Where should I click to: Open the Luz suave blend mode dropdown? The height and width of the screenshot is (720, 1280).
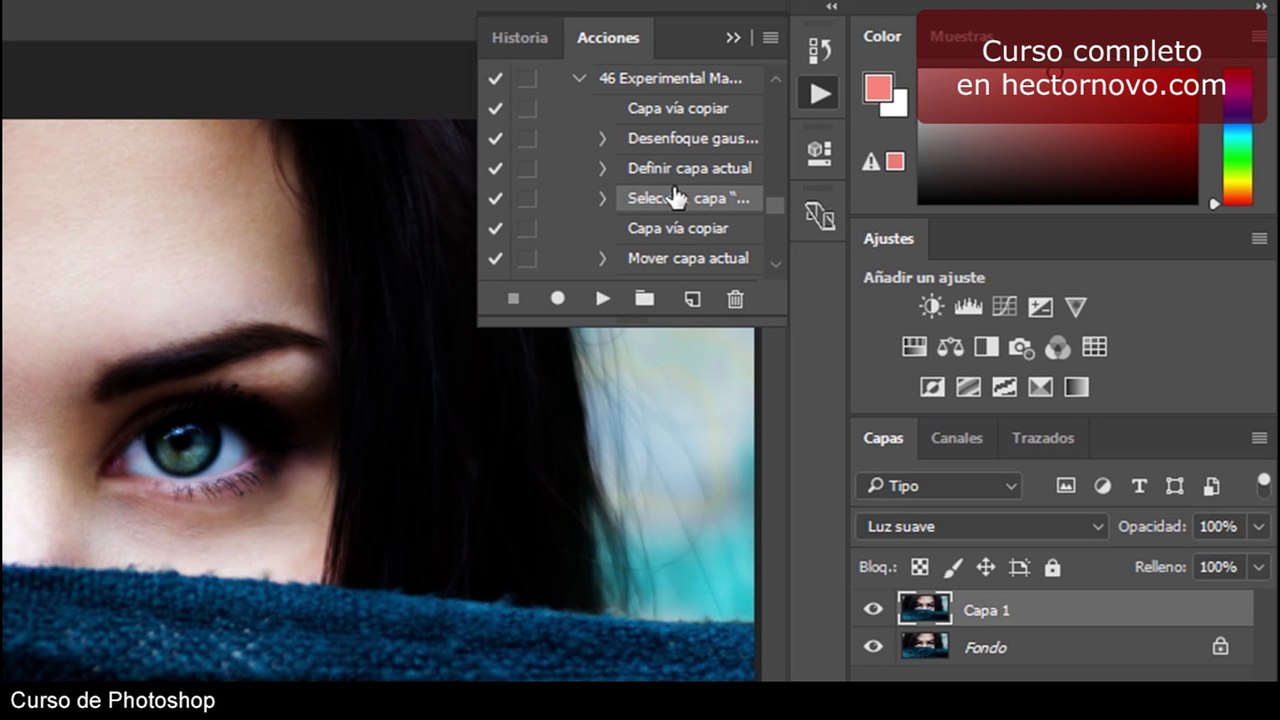[982, 526]
